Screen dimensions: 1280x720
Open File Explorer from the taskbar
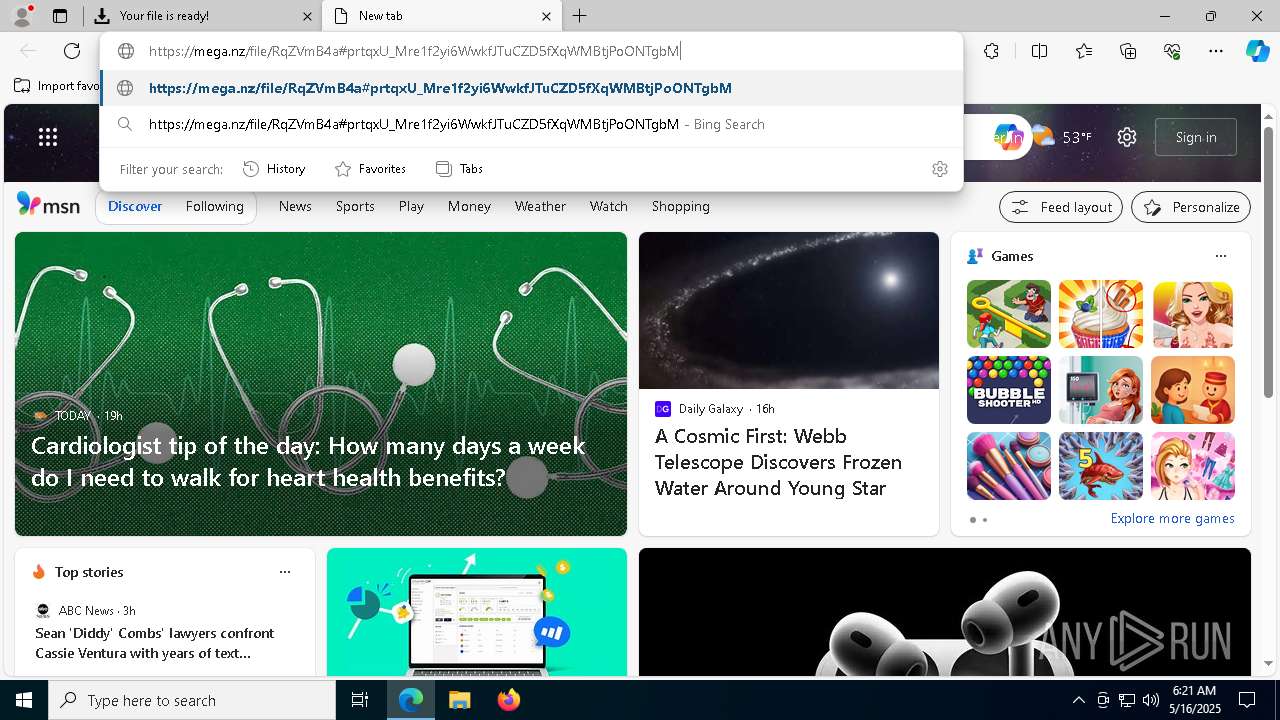(459, 700)
